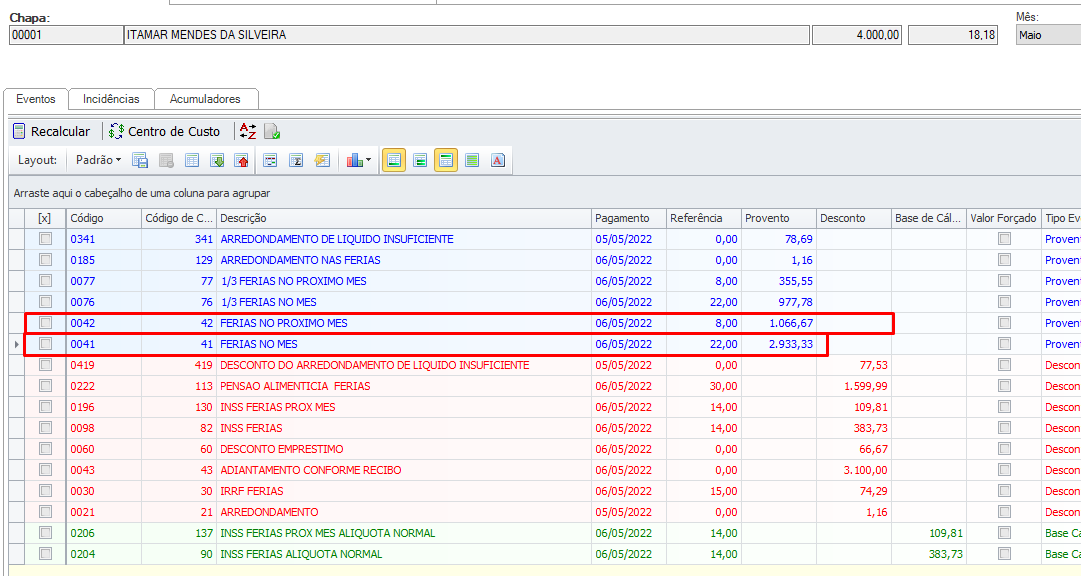The height and width of the screenshot is (576, 1081).
Task: Tick row checkbox for code 0077
Action: [x=46, y=281]
